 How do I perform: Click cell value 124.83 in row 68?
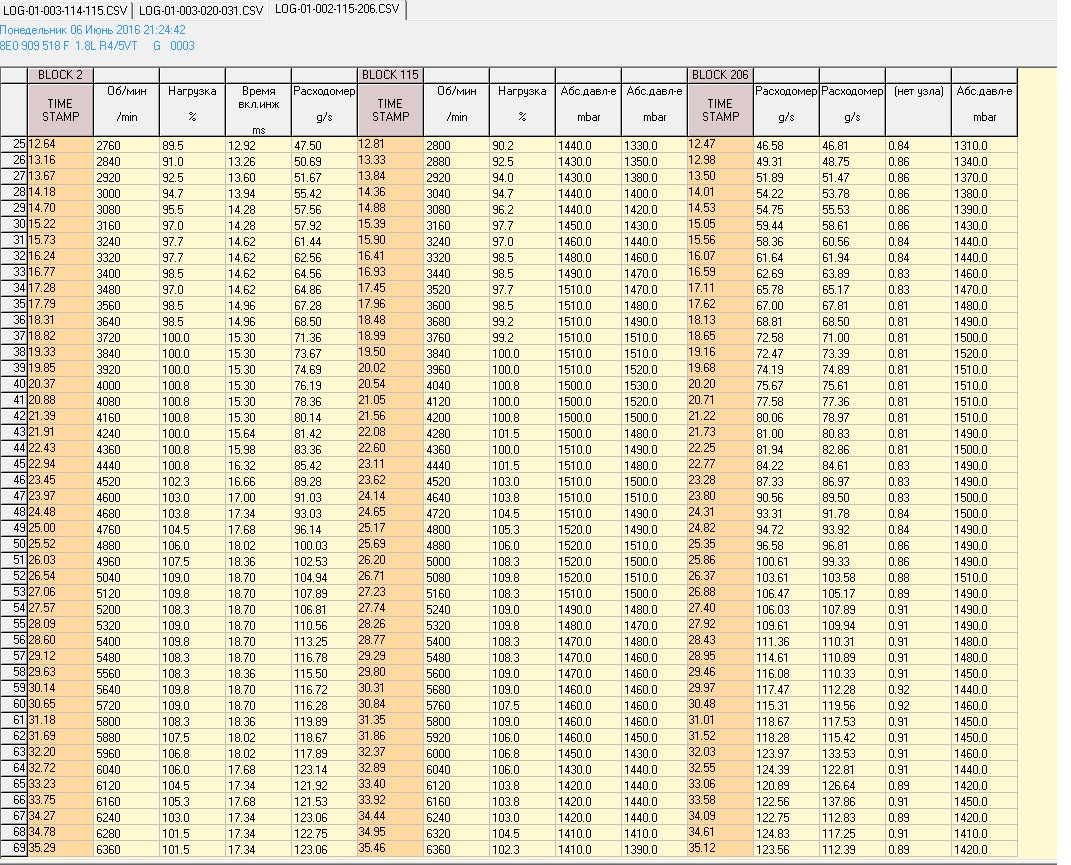(786, 834)
